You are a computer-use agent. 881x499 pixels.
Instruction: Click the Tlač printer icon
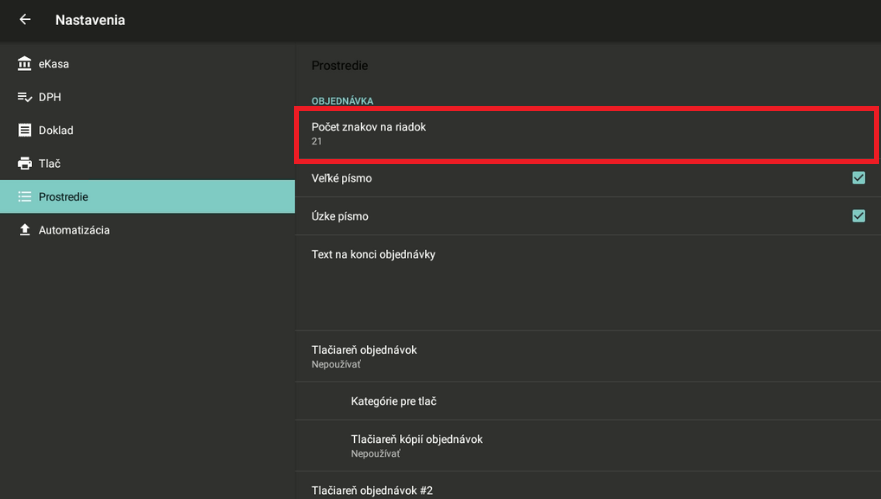(x=25, y=163)
